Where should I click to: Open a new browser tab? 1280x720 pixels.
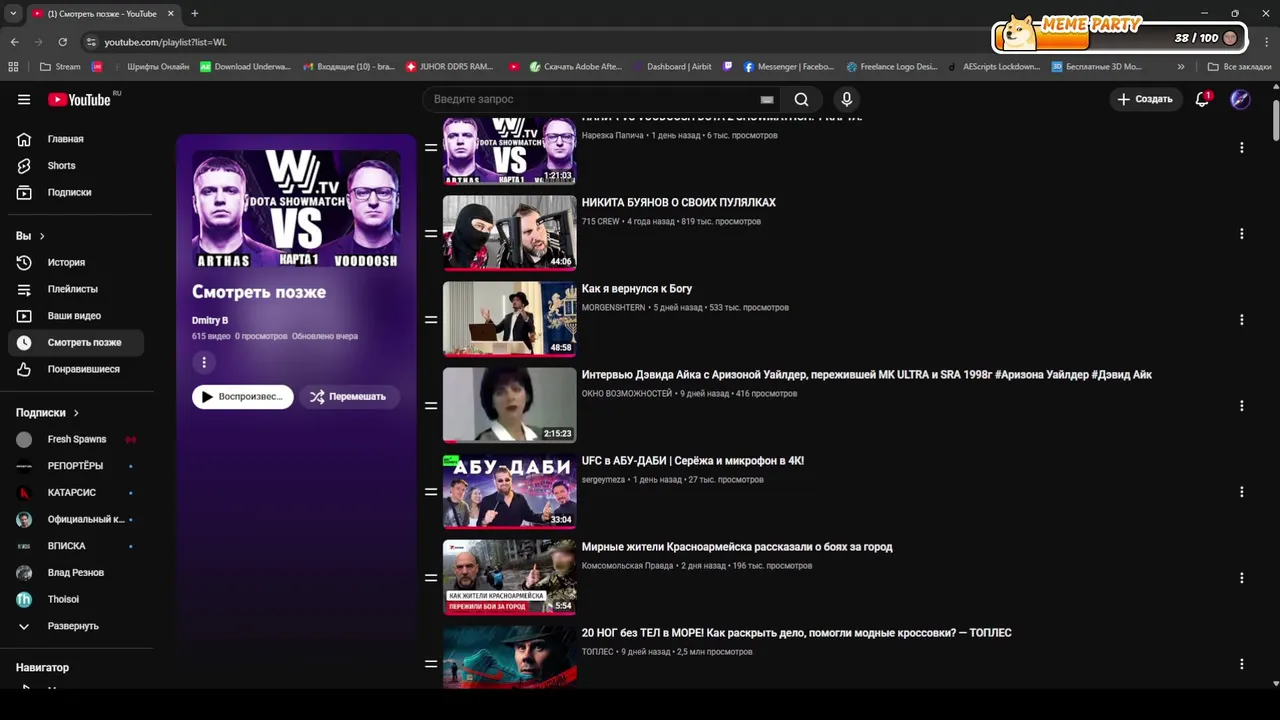[x=194, y=14]
